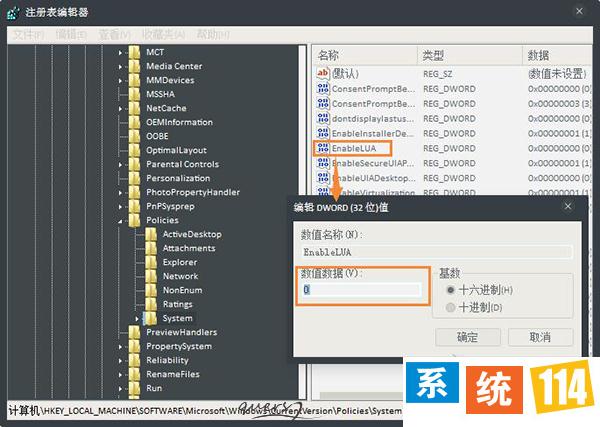Select first ConsentPromptBe... row with value 0
This screenshot has height=427, width=600.
click(453, 89)
